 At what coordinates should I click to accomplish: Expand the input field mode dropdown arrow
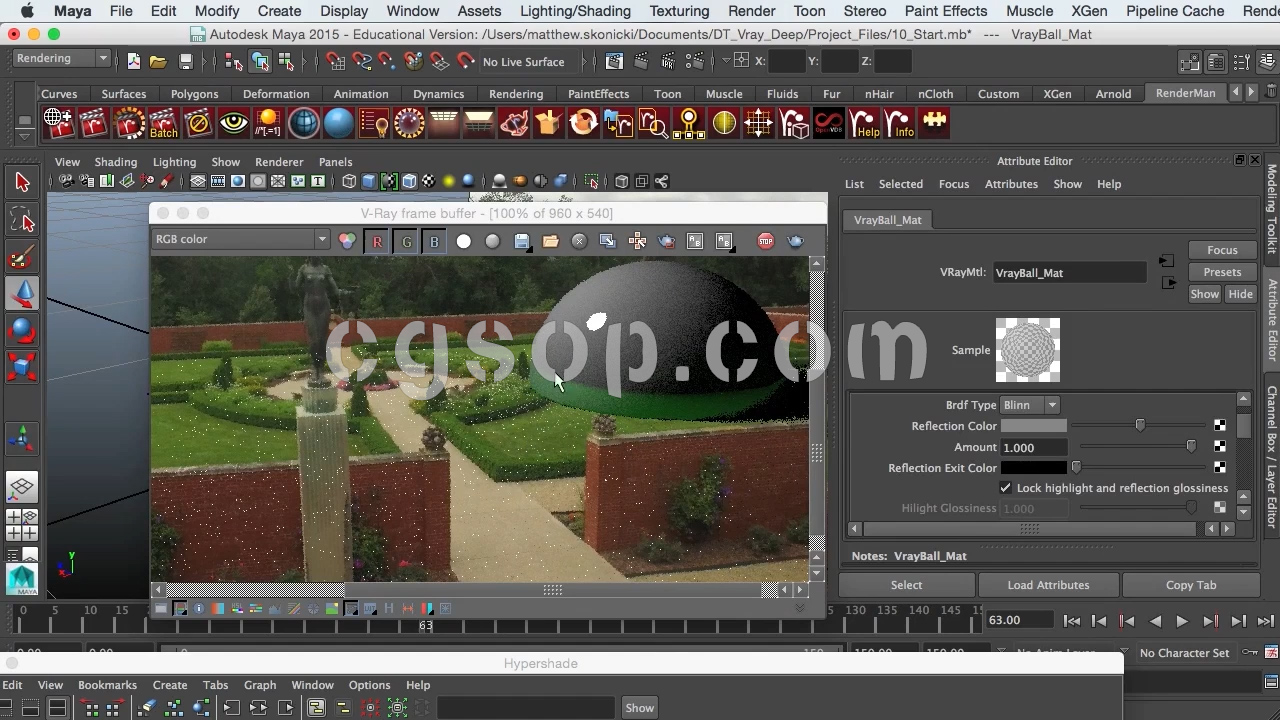click(x=725, y=61)
